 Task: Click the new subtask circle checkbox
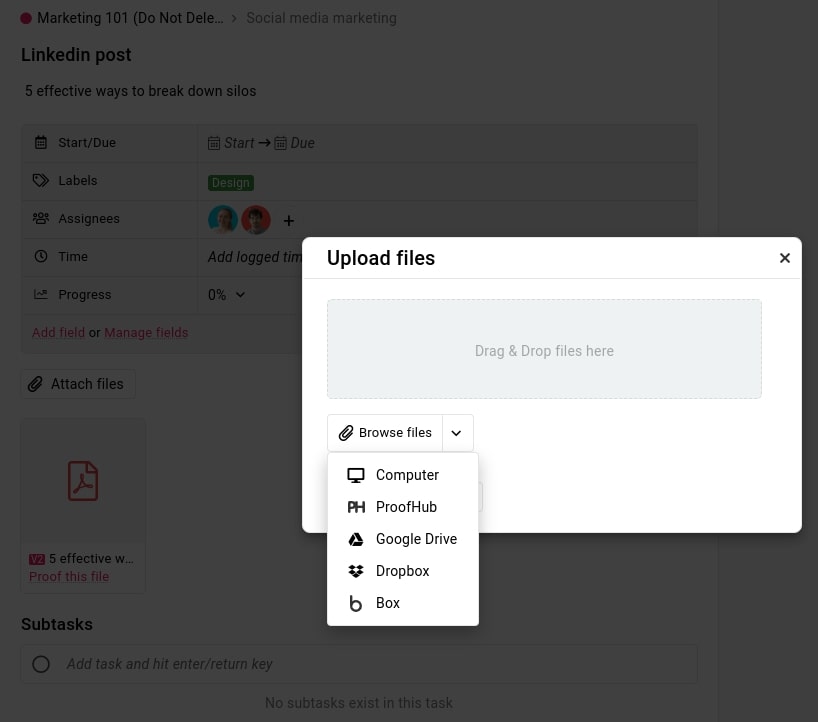point(41,664)
